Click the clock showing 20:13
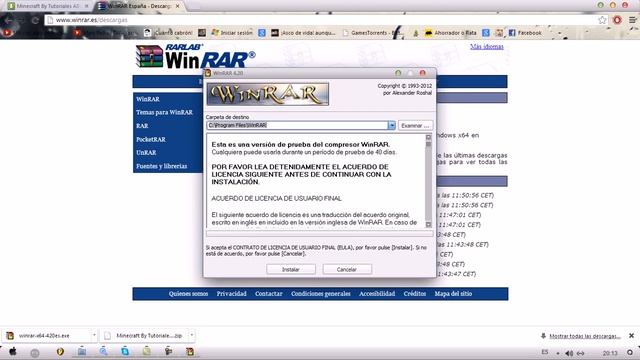 610,353
